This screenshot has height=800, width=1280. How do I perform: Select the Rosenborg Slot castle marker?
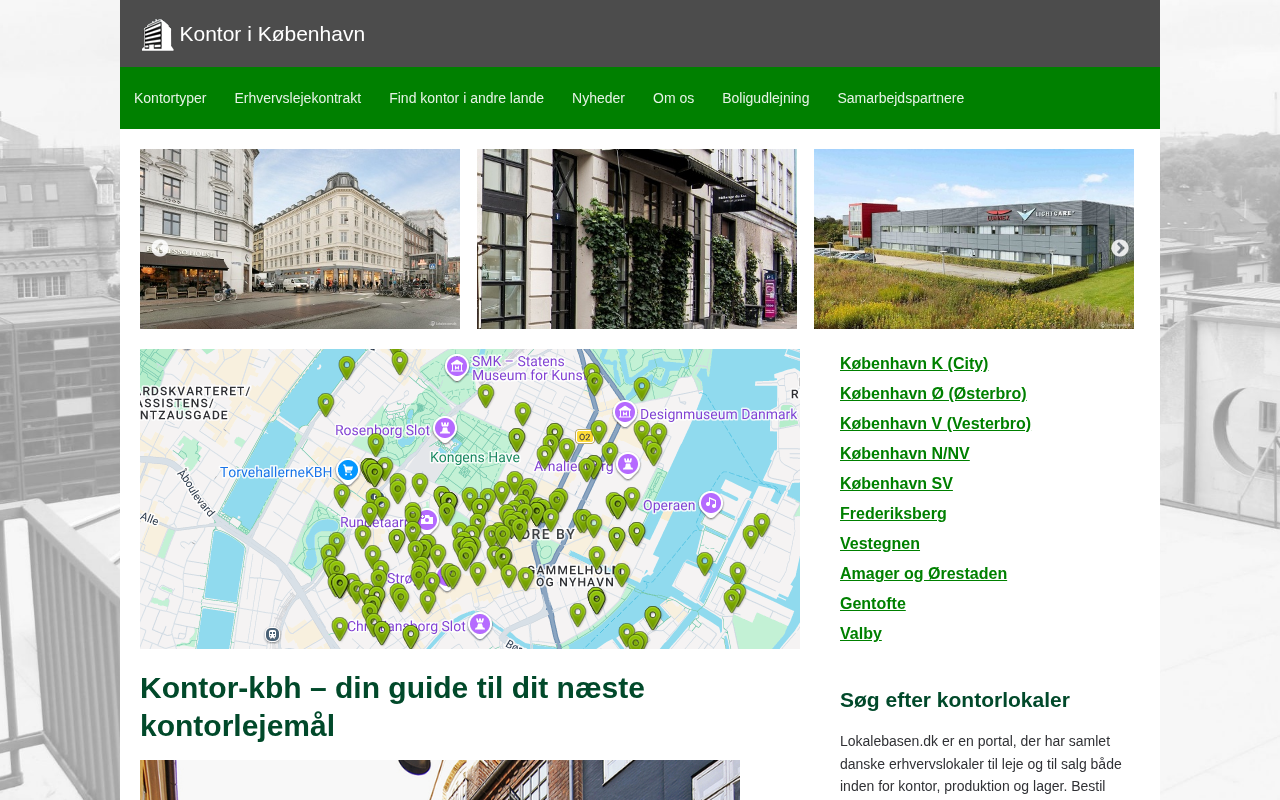446,429
